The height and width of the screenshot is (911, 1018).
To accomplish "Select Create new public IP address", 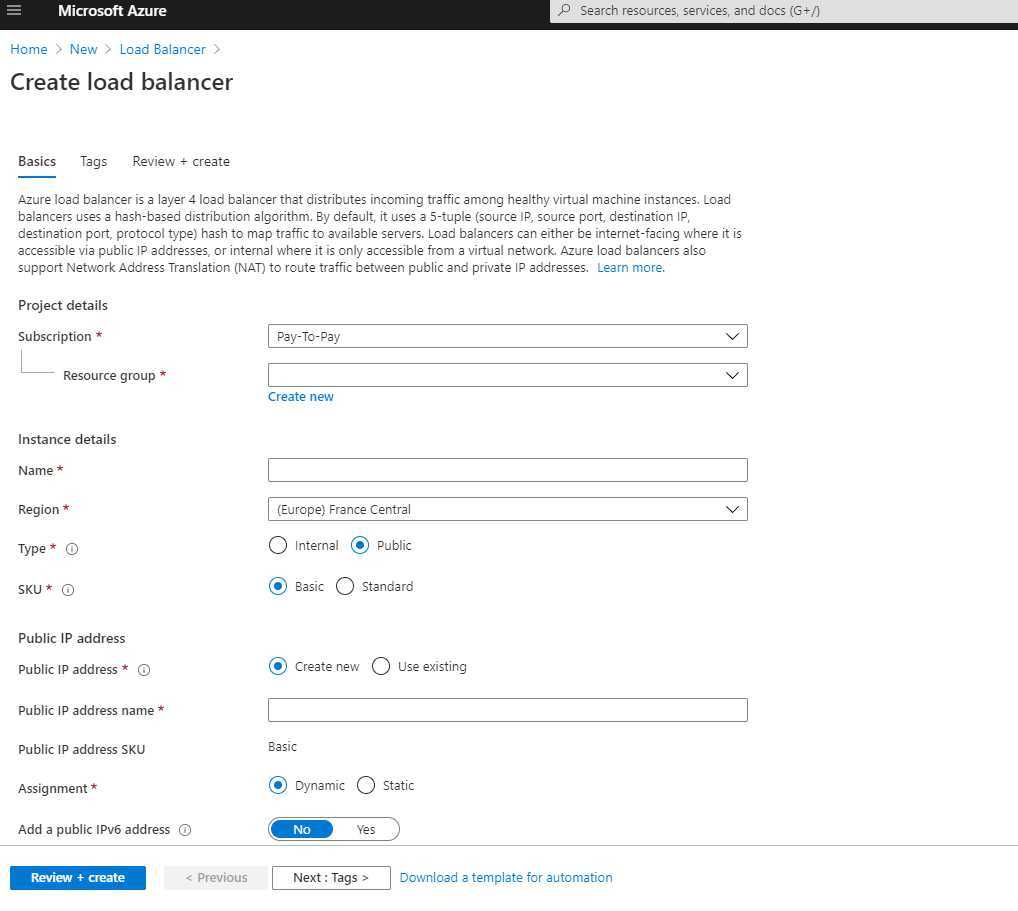I will (278, 666).
